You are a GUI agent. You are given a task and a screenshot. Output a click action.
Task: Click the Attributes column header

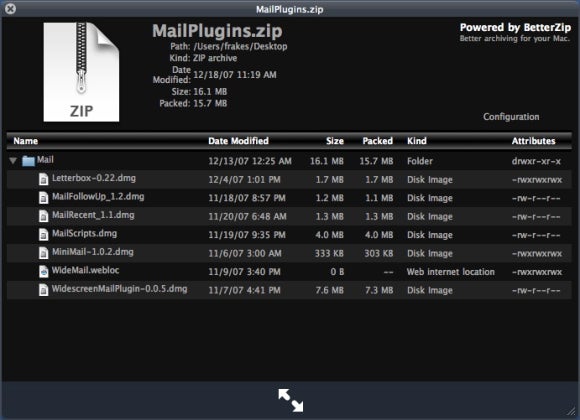(x=533, y=141)
